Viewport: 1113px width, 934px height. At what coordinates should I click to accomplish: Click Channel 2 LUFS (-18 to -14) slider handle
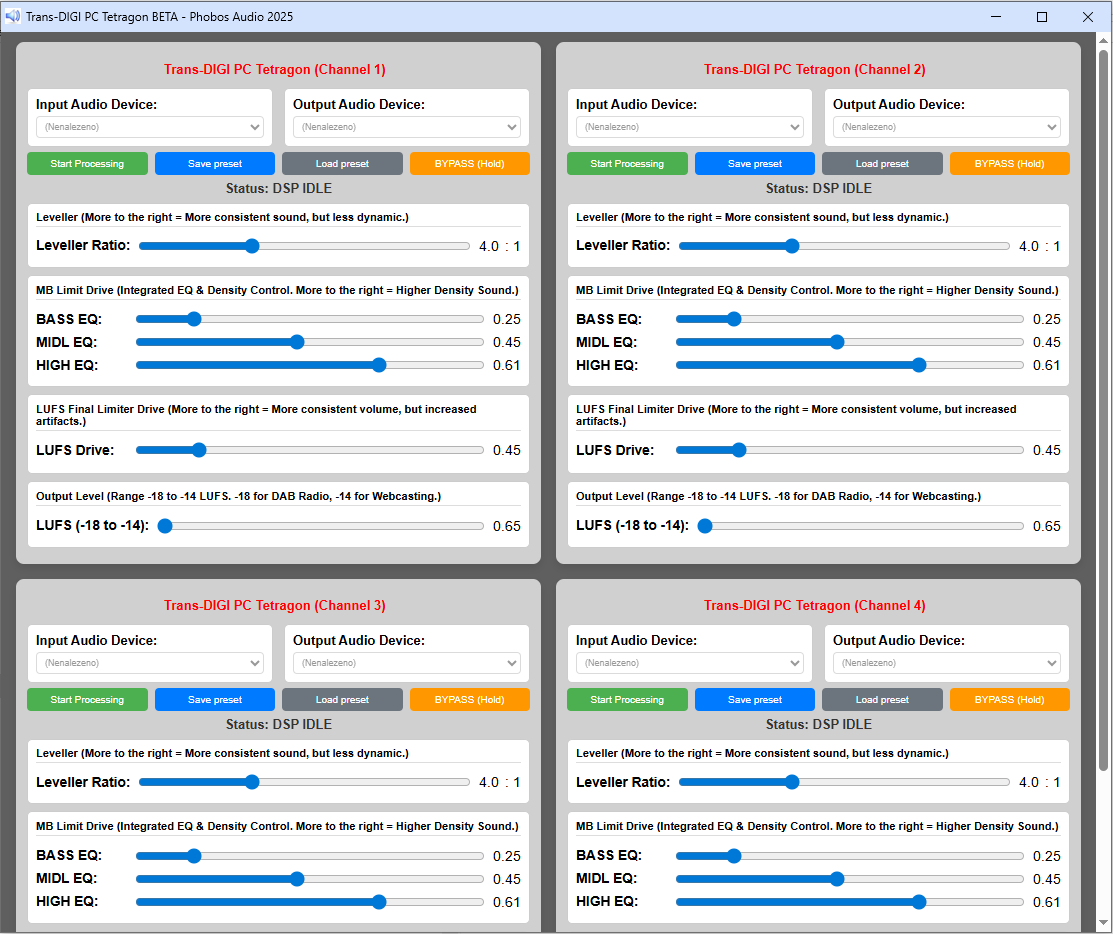pyautogui.click(x=705, y=526)
